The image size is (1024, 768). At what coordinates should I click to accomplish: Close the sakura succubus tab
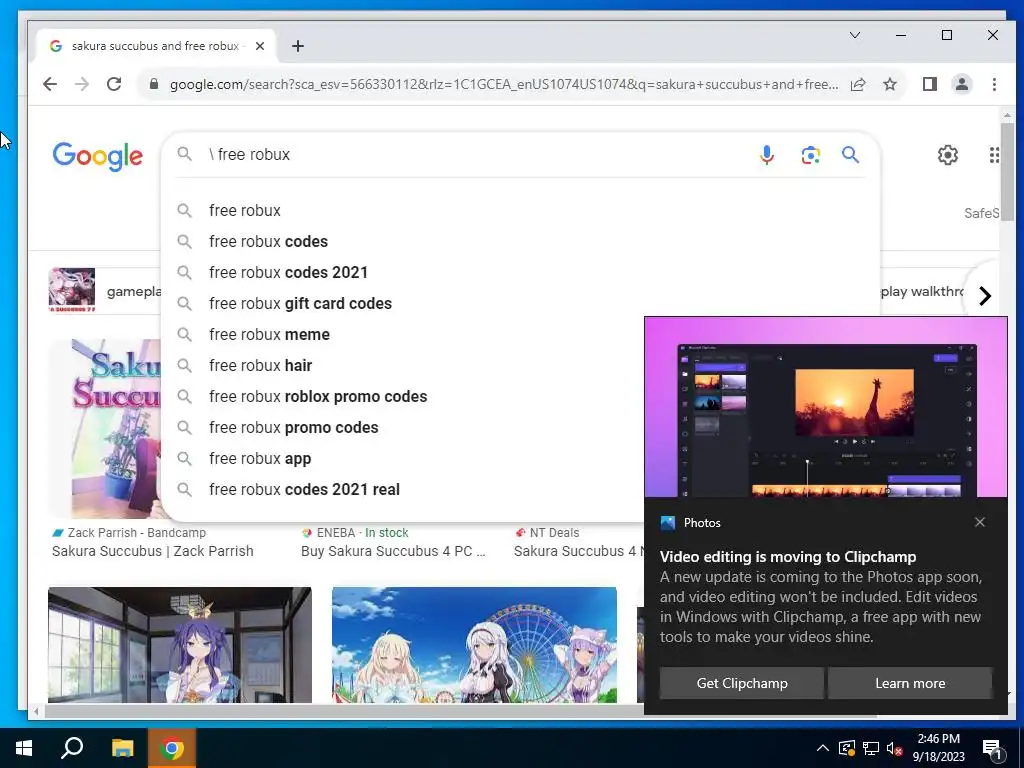[260, 46]
